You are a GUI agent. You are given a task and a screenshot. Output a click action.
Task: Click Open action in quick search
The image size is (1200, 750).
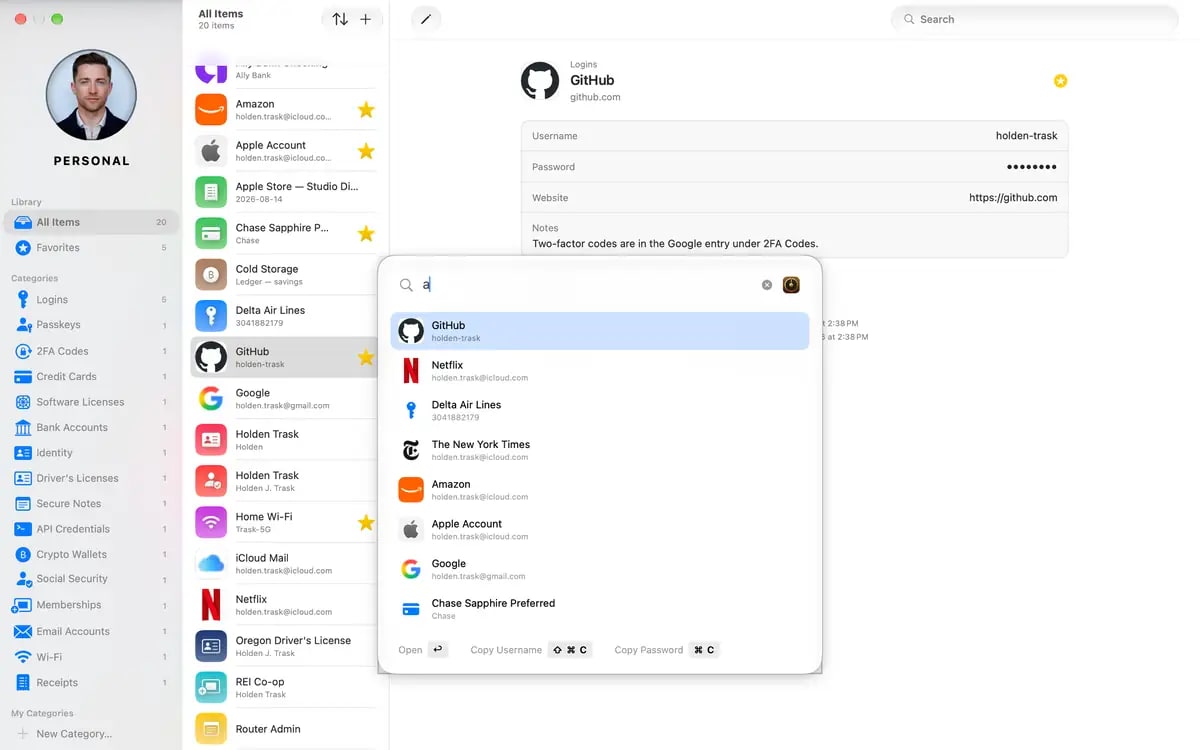coord(422,650)
